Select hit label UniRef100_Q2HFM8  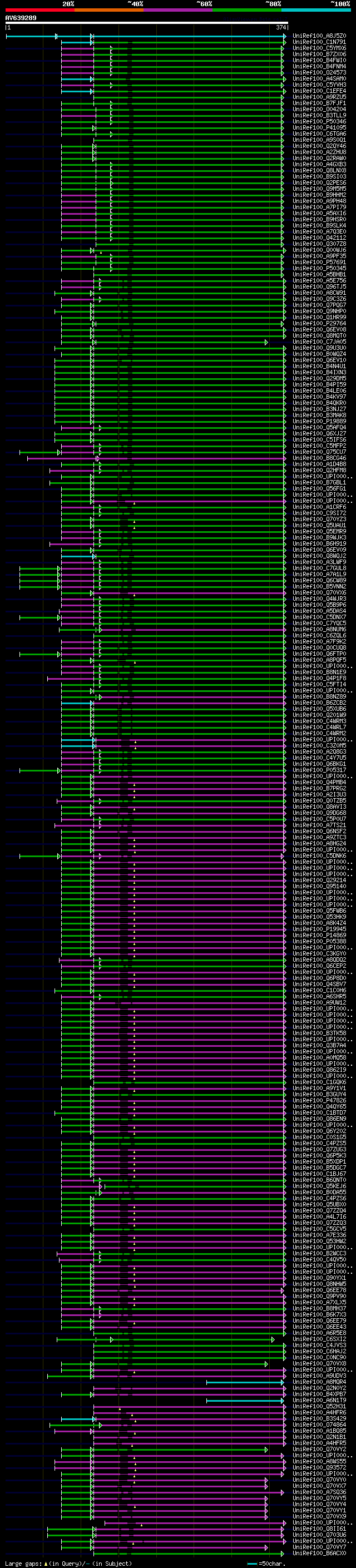319,471
